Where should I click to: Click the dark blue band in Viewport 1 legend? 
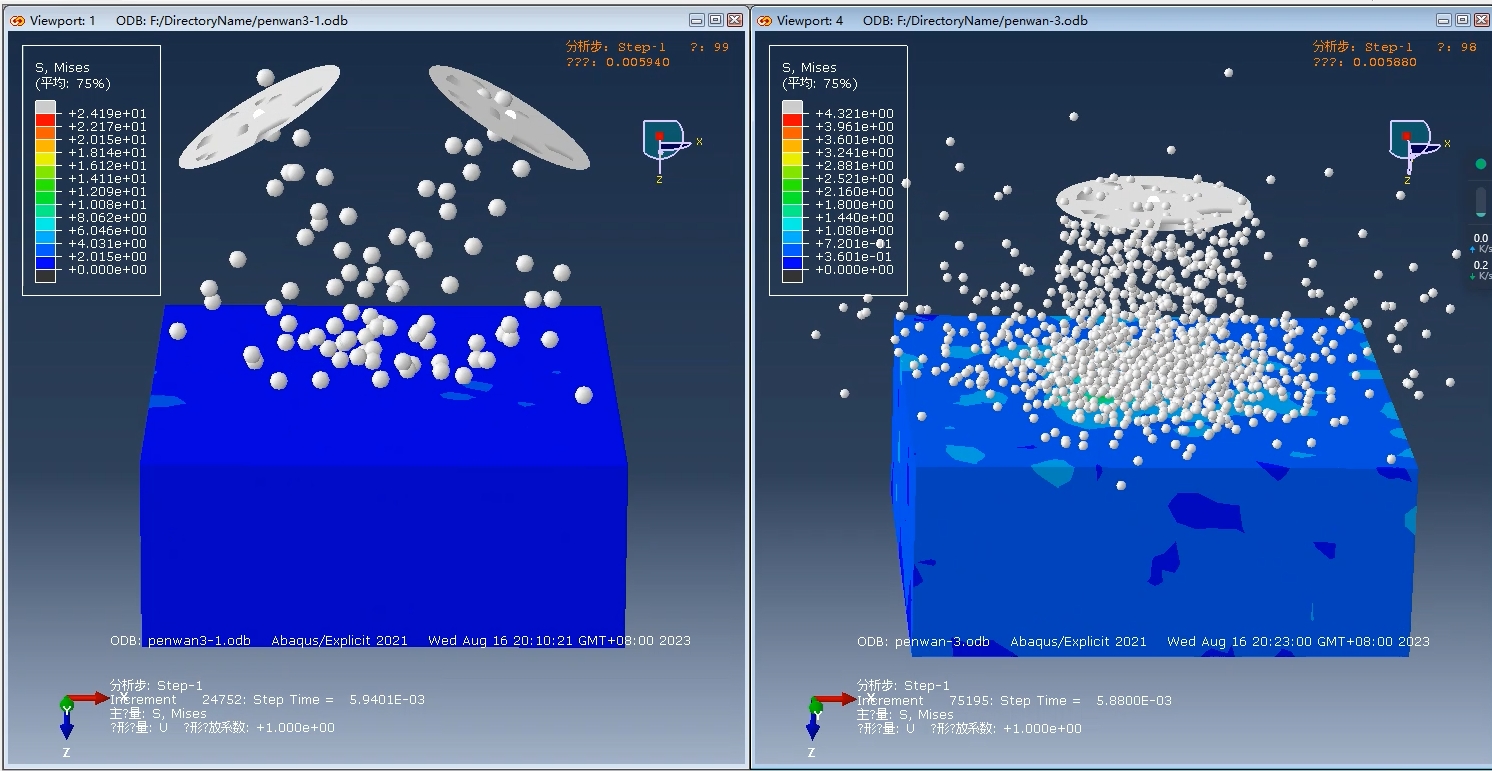tap(46, 263)
